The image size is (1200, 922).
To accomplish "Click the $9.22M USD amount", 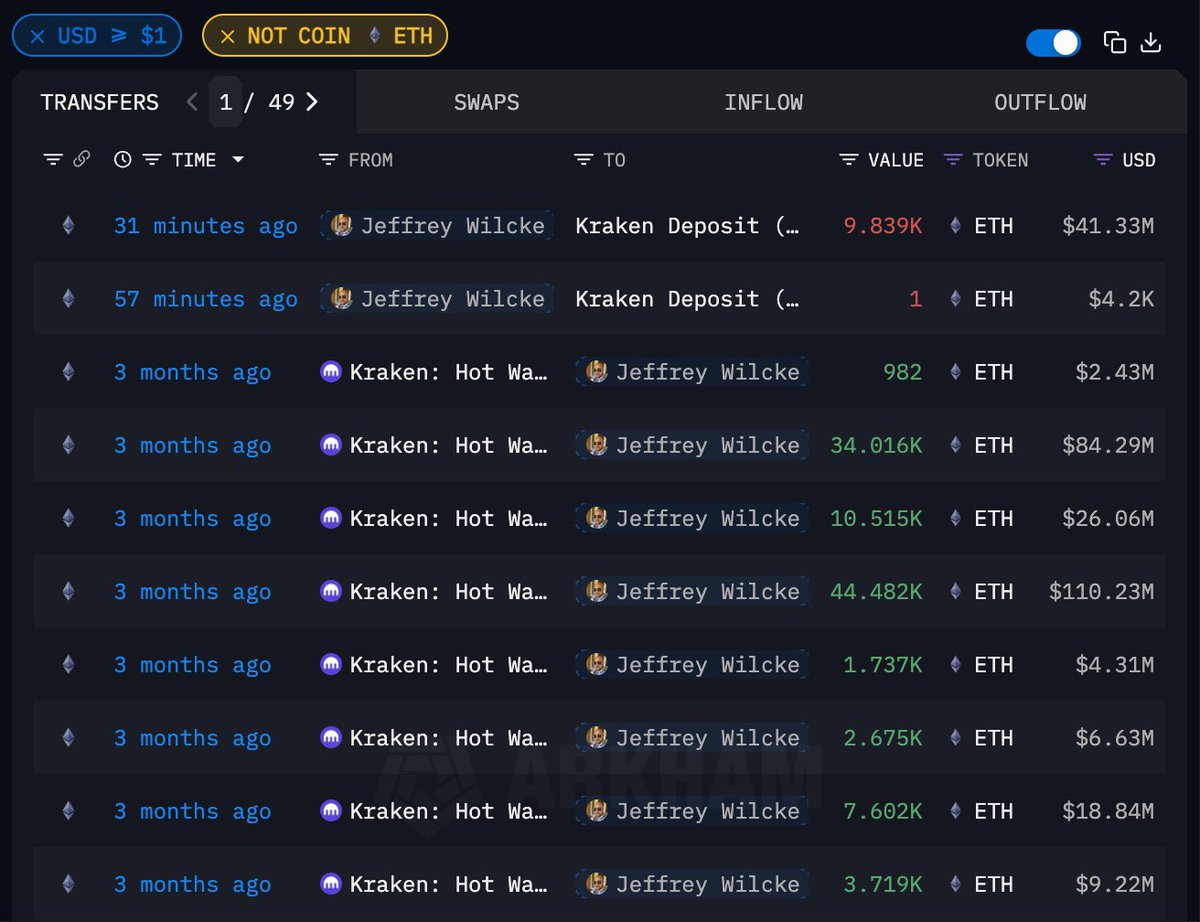I will coord(1114,884).
